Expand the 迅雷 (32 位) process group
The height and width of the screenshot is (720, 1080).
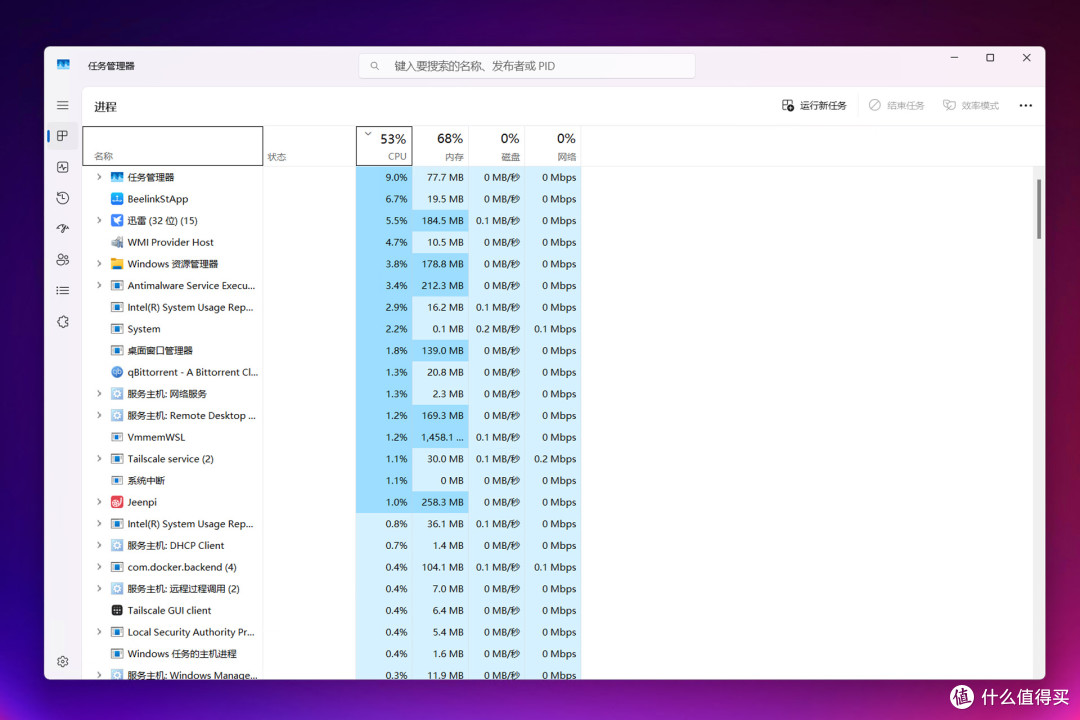98,220
